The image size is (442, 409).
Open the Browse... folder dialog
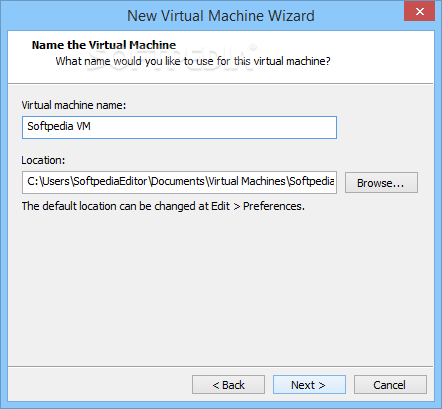pos(381,183)
